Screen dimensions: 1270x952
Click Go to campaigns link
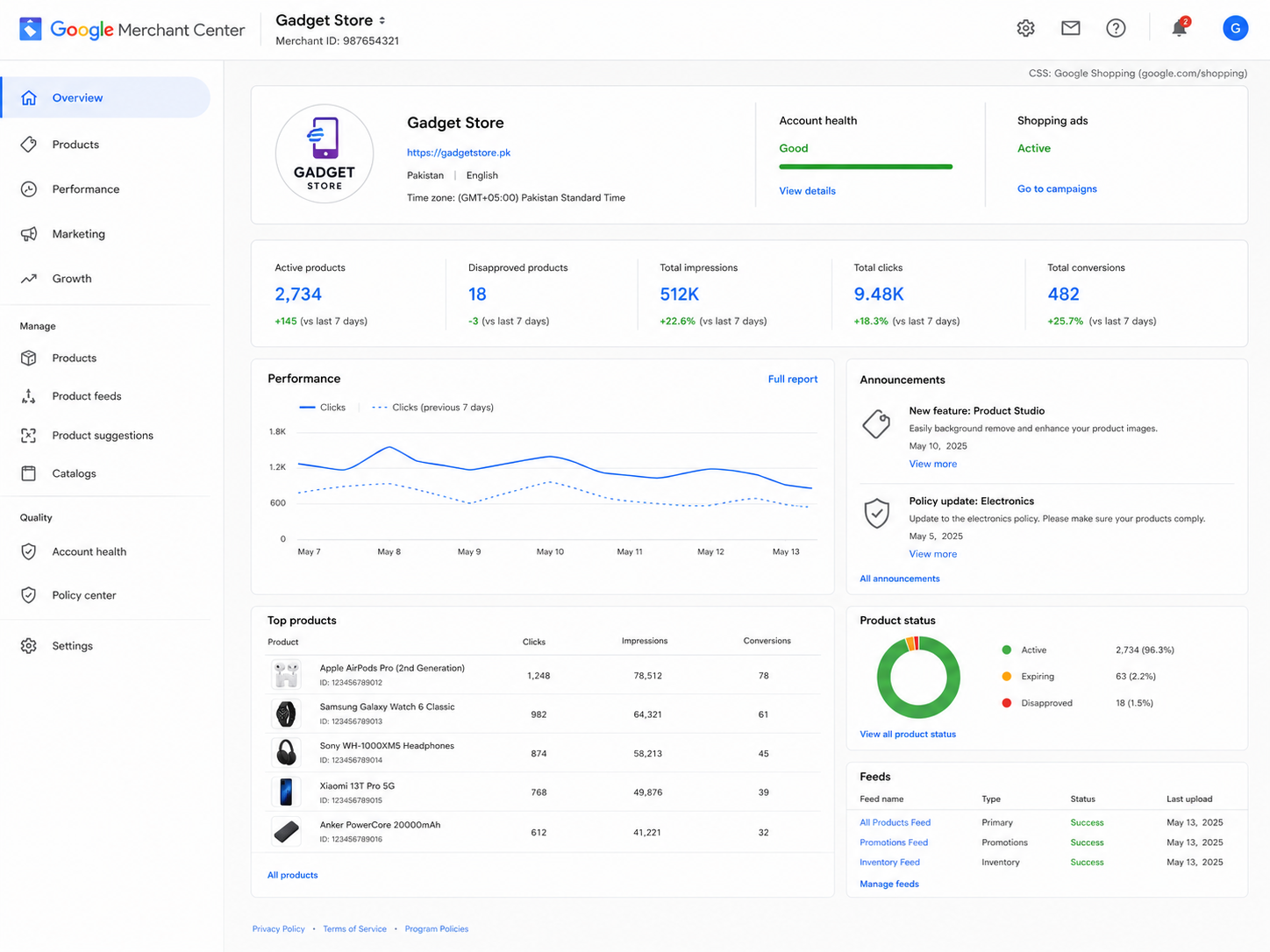1057,189
